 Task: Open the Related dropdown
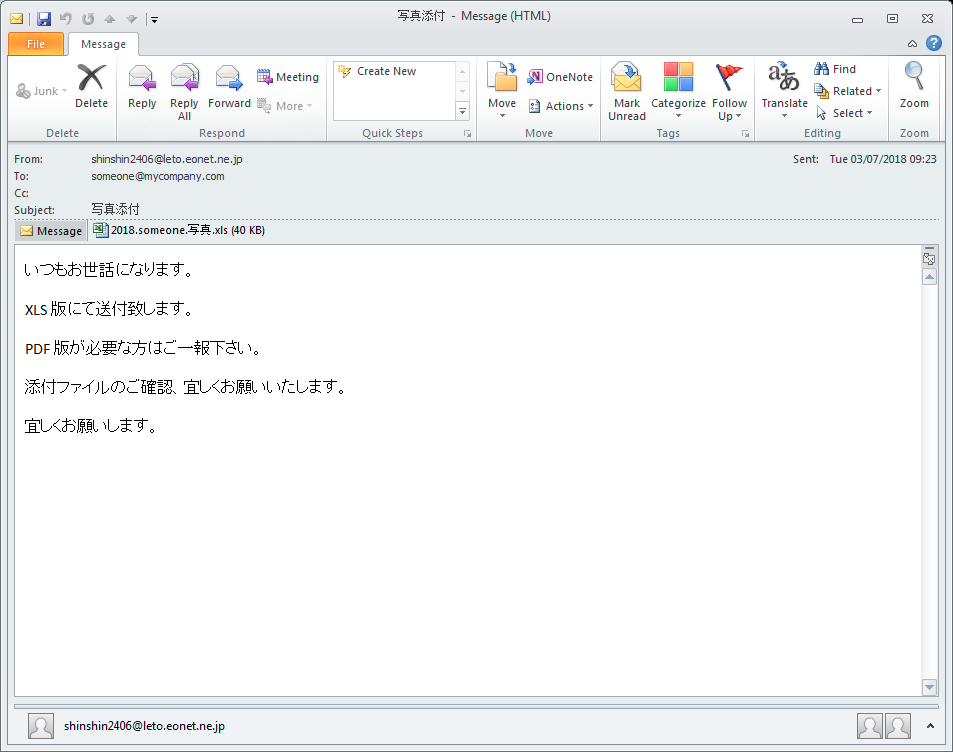click(x=848, y=91)
